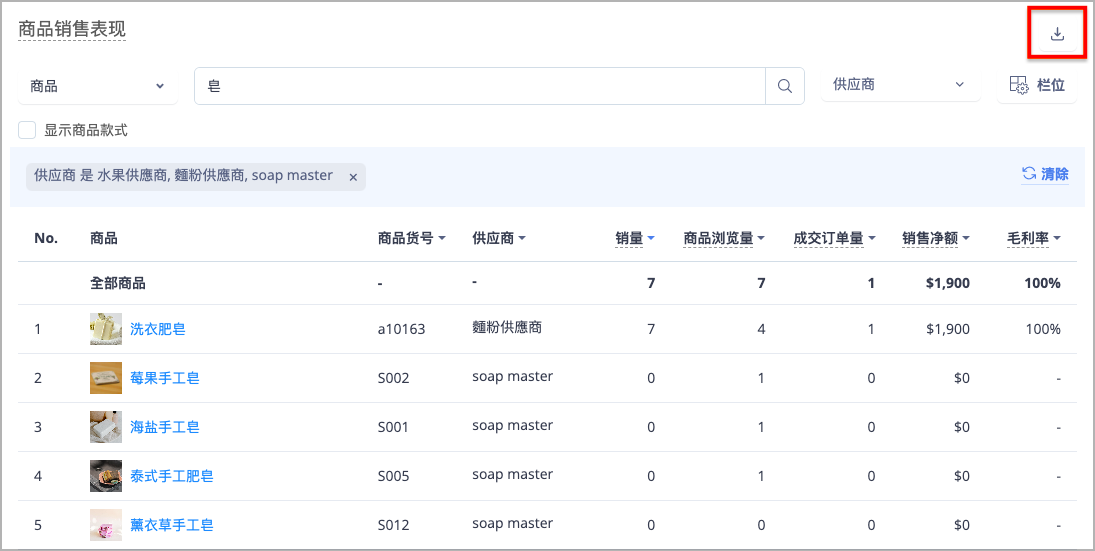1095x551 pixels.
Task: Open the 莓果手工皂 product link
Action: (165, 378)
